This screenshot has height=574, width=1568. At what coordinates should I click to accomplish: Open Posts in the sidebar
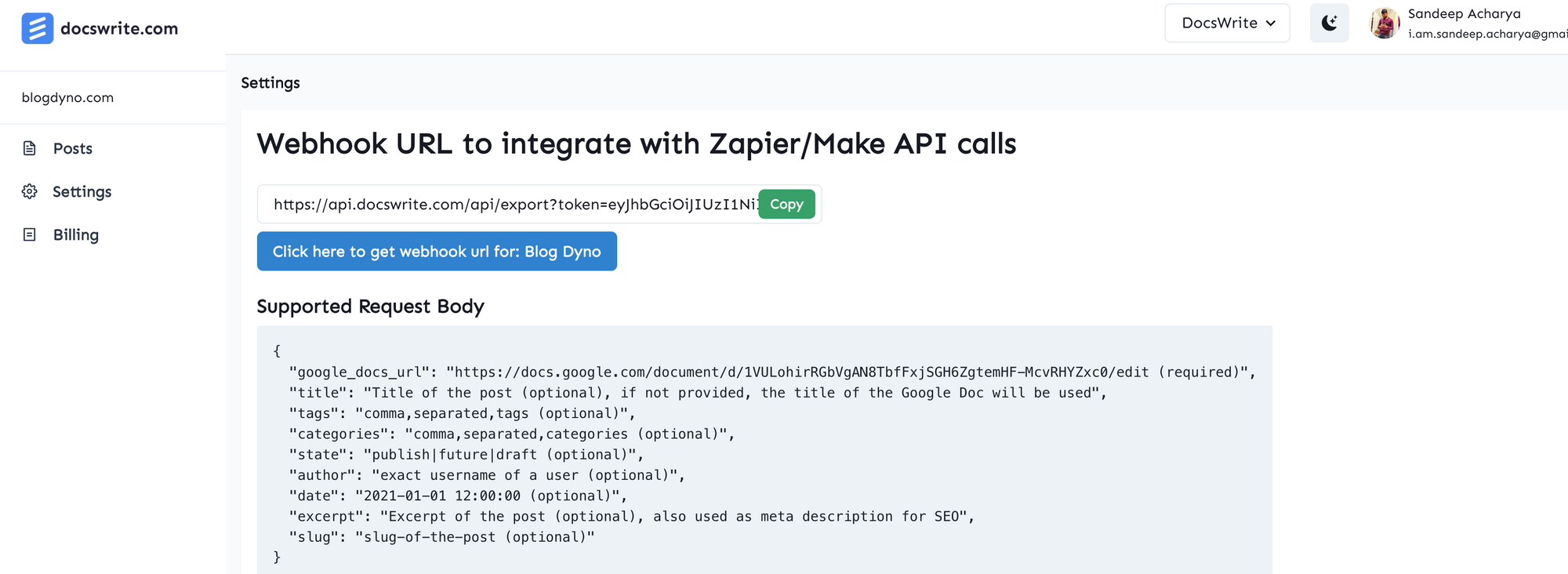coord(73,148)
